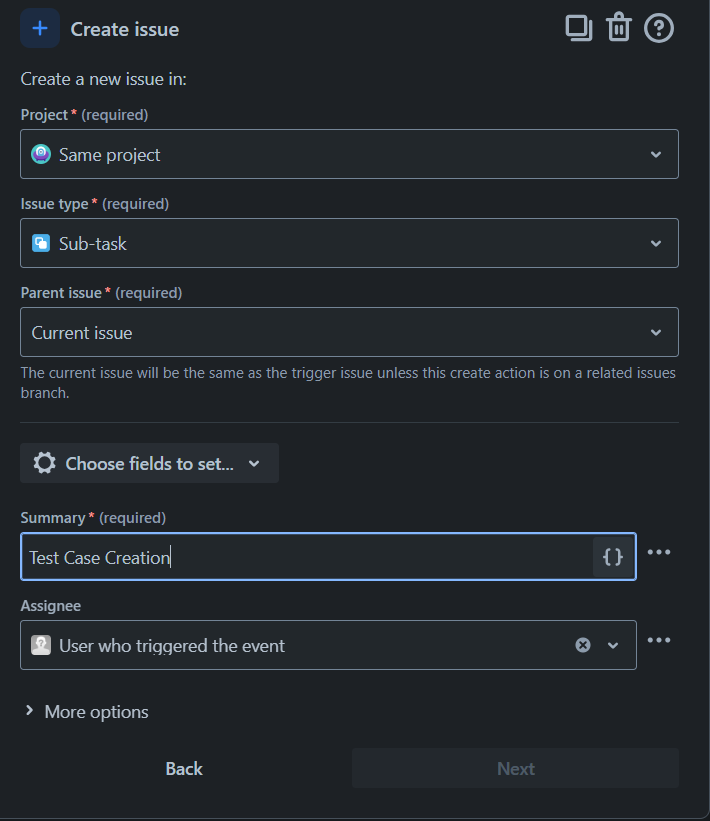
Task: Click the duplicate component icon
Action: tap(578, 27)
